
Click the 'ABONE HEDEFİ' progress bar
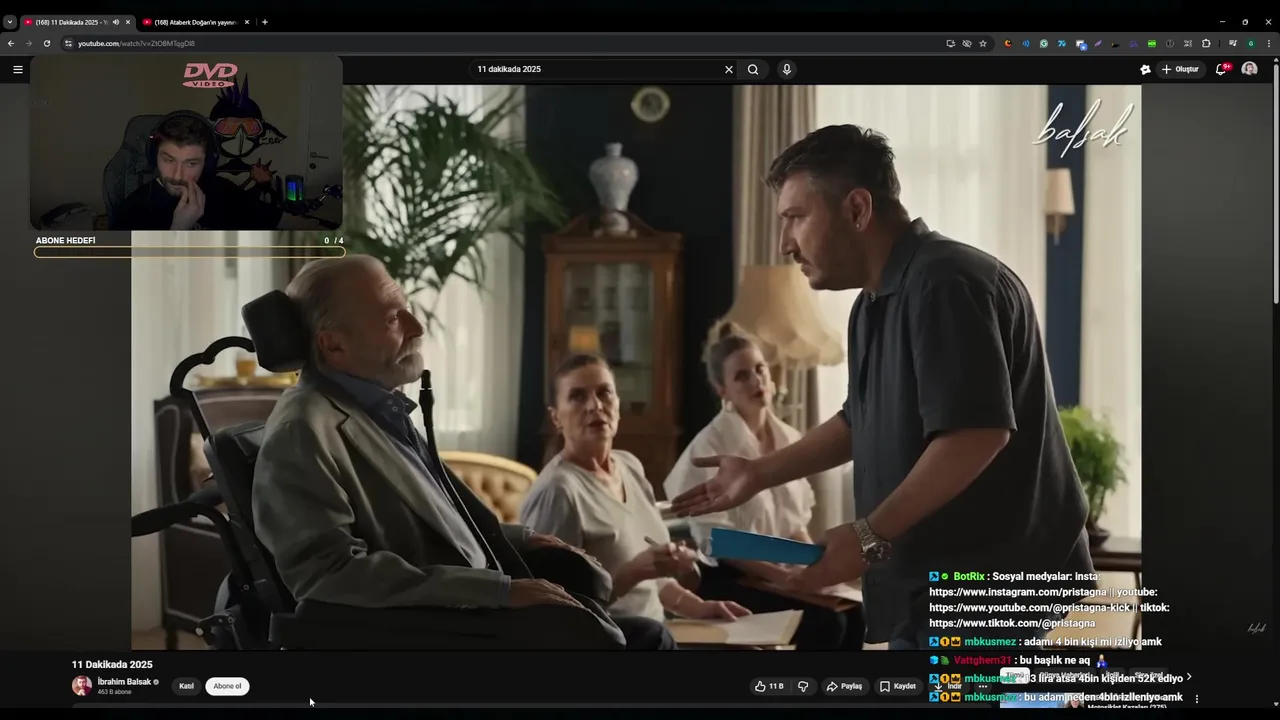click(x=189, y=252)
